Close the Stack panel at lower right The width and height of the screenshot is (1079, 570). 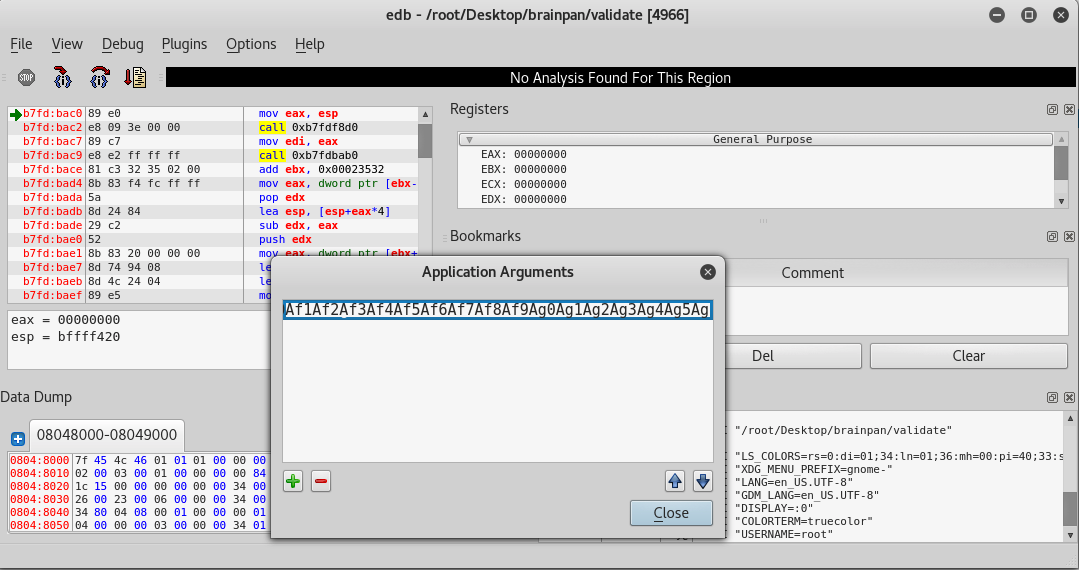coord(1069,397)
